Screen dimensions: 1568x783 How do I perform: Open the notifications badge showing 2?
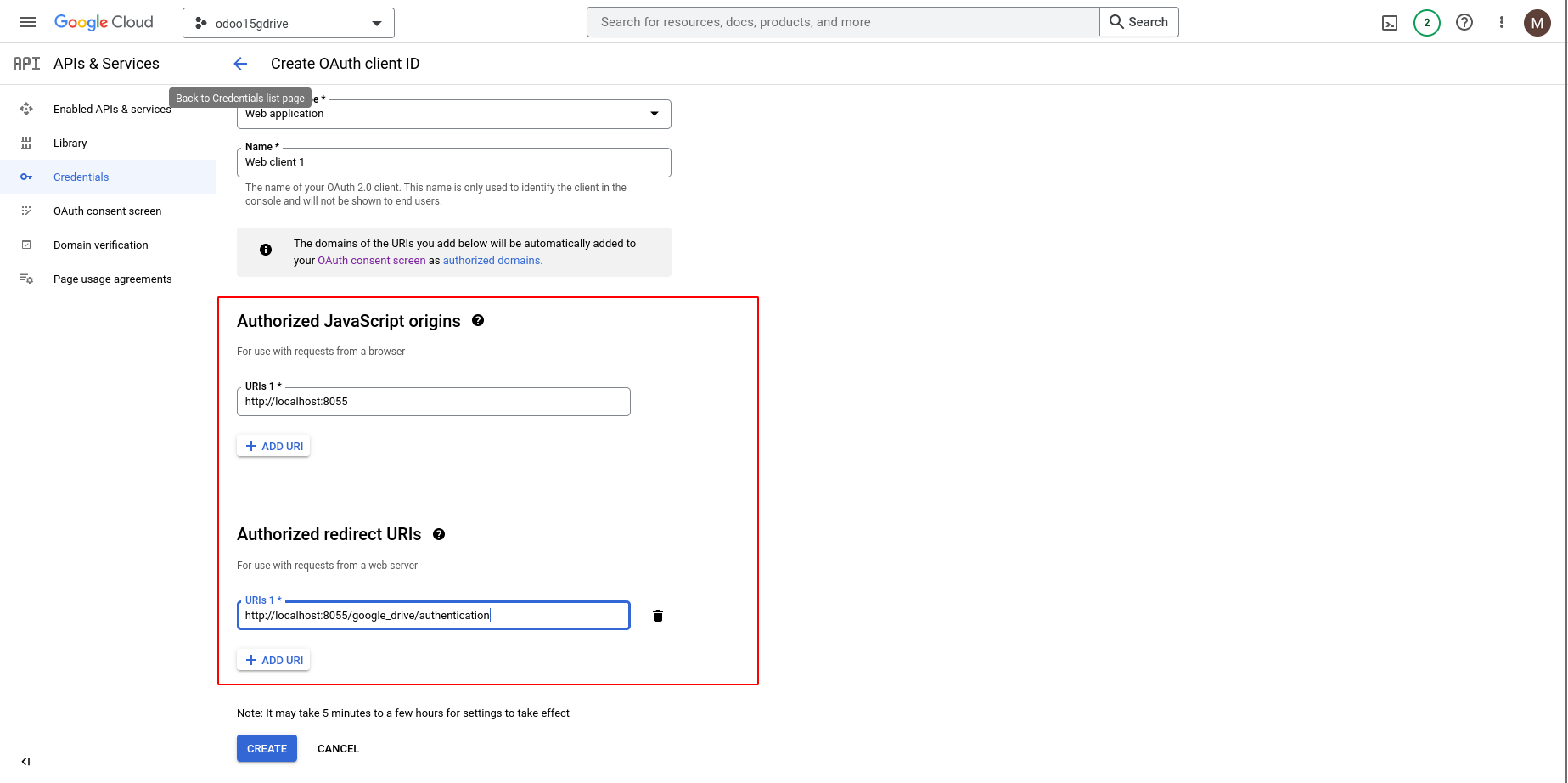coord(1427,23)
